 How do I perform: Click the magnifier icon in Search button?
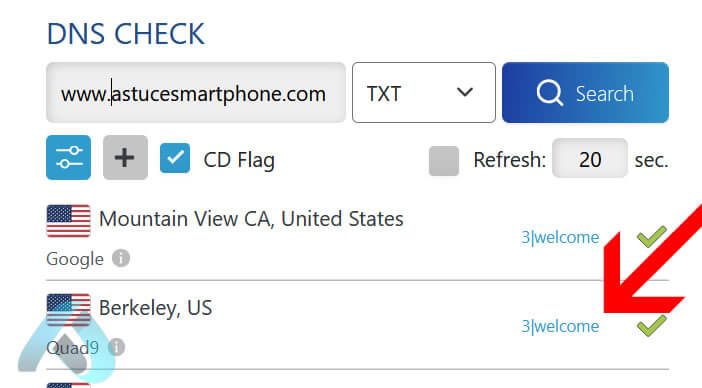tap(549, 93)
